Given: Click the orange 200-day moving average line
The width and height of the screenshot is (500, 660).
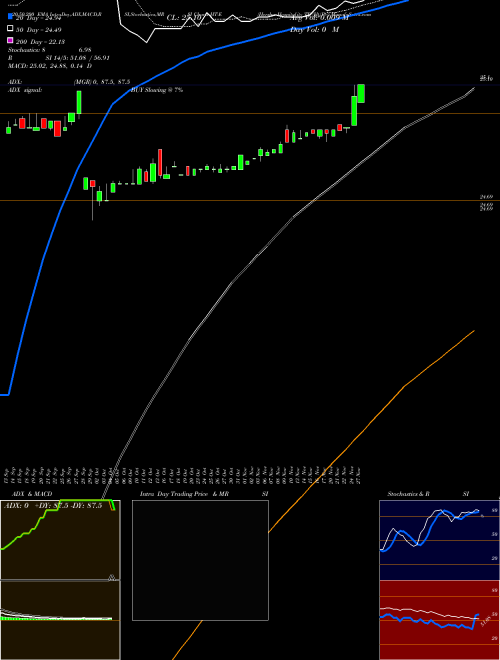Looking at the screenshot, I should [x=404, y=386].
